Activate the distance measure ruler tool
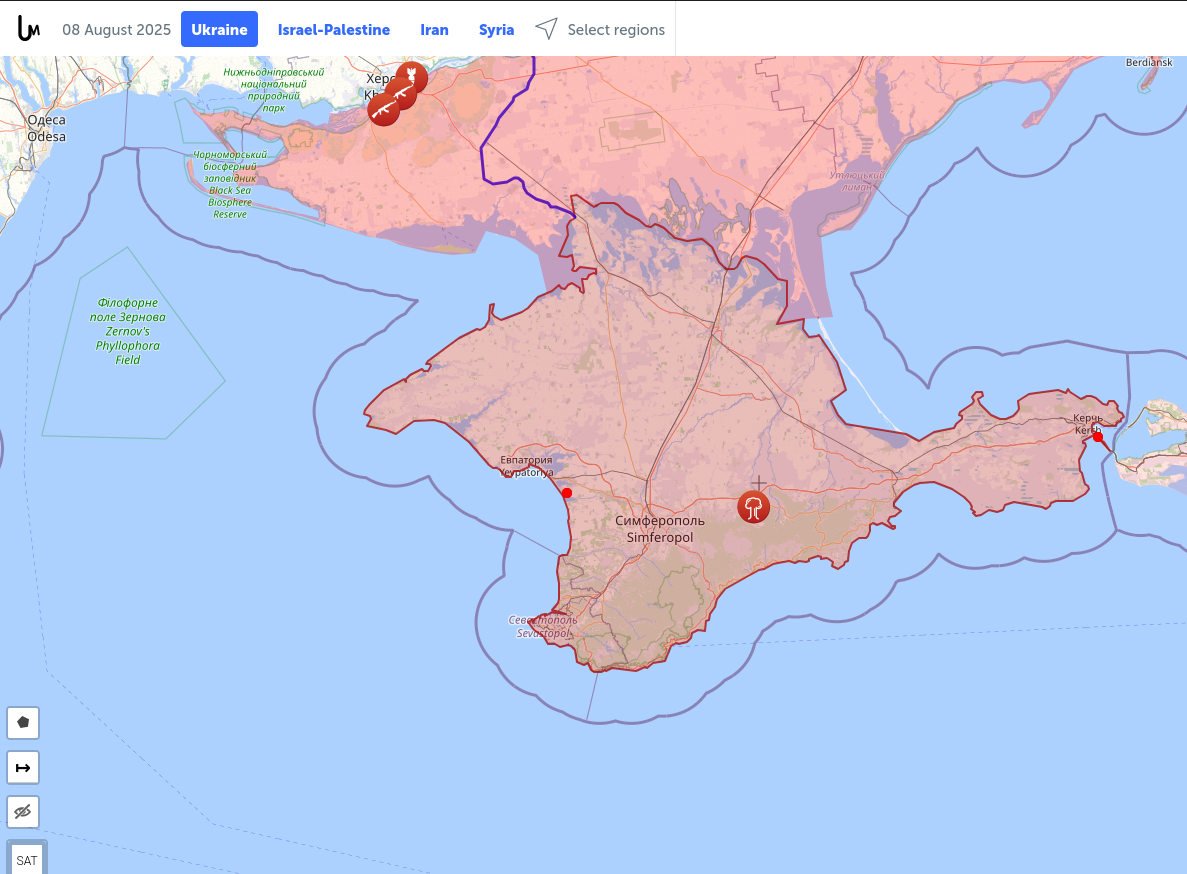 [23, 767]
